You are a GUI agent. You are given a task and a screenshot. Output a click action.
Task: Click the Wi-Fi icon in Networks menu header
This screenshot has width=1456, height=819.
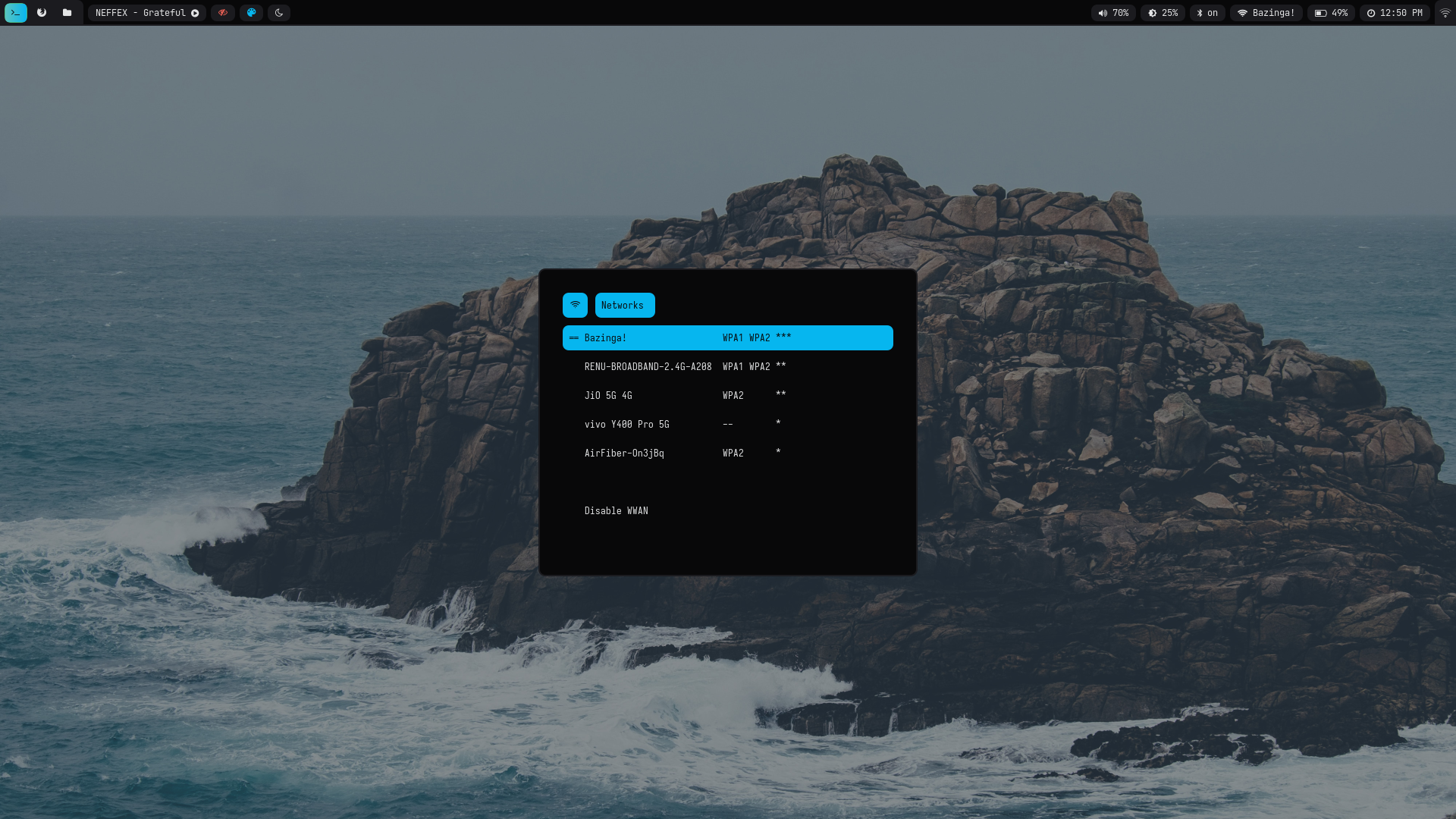[575, 305]
